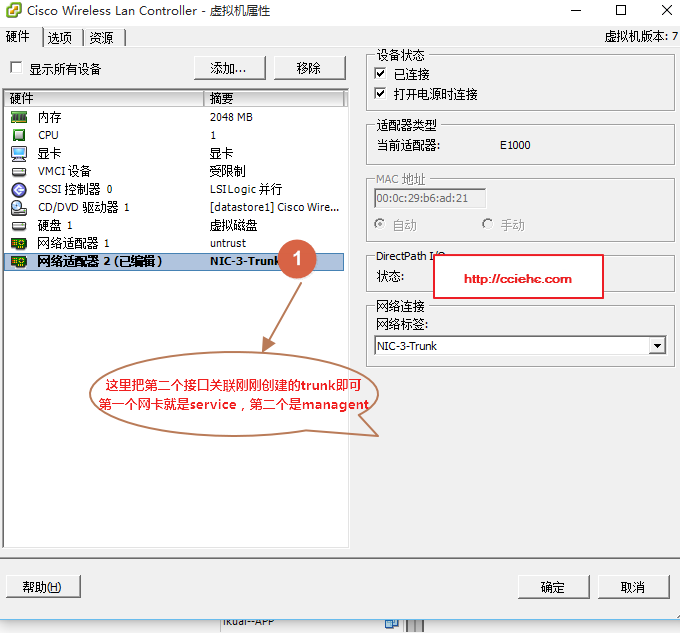Select the CPU row label
This screenshot has width=680, height=633.
[48, 135]
